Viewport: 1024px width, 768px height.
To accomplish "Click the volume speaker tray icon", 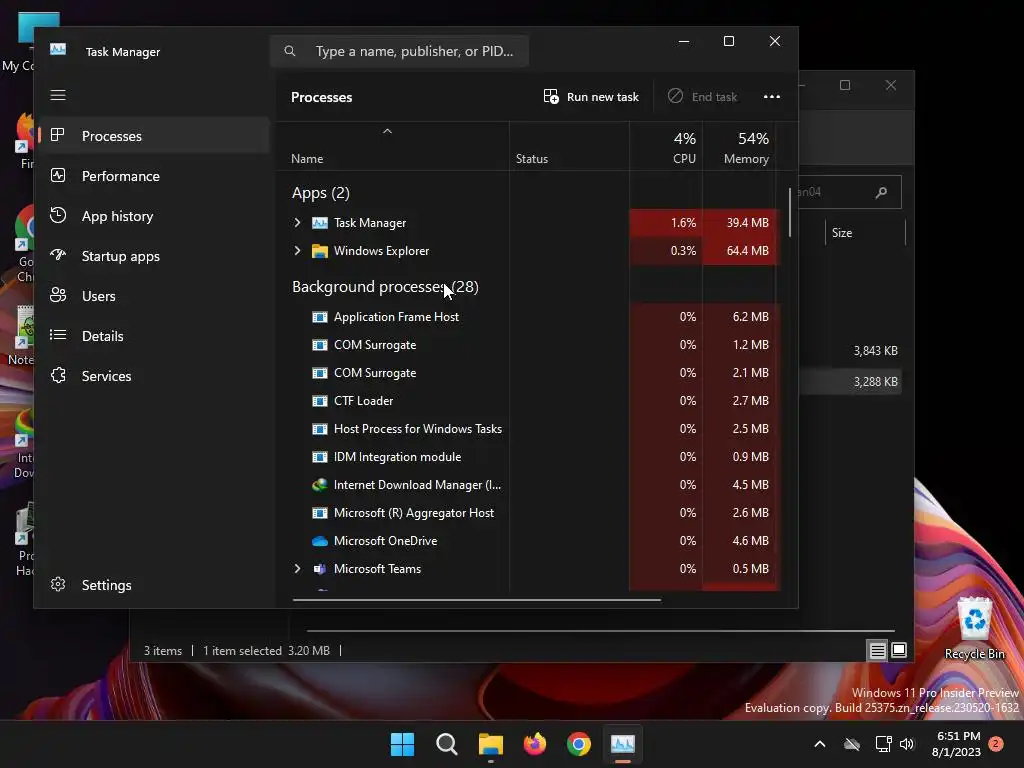I will (906, 744).
